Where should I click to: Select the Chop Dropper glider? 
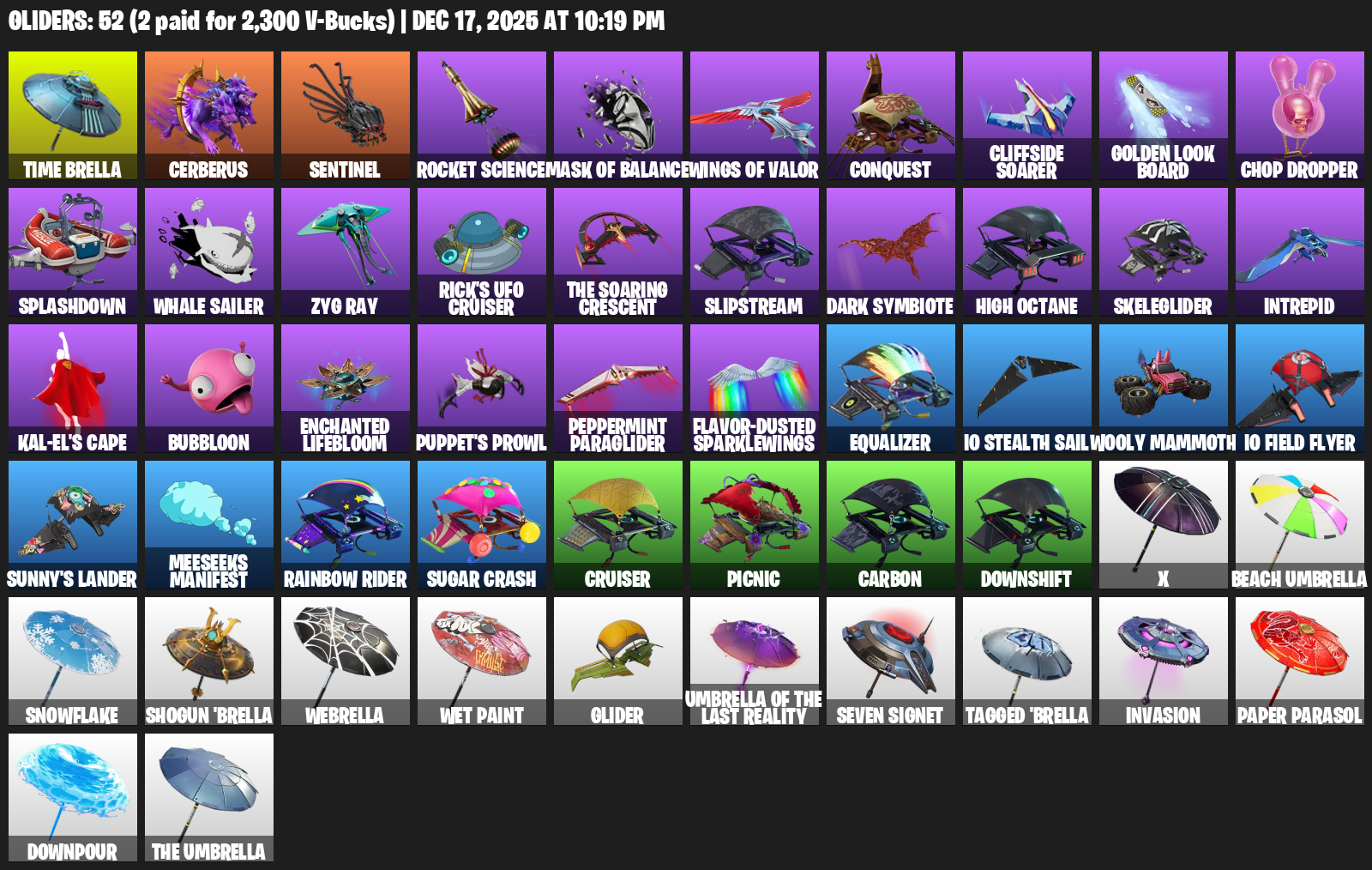tap(1300, 116)
